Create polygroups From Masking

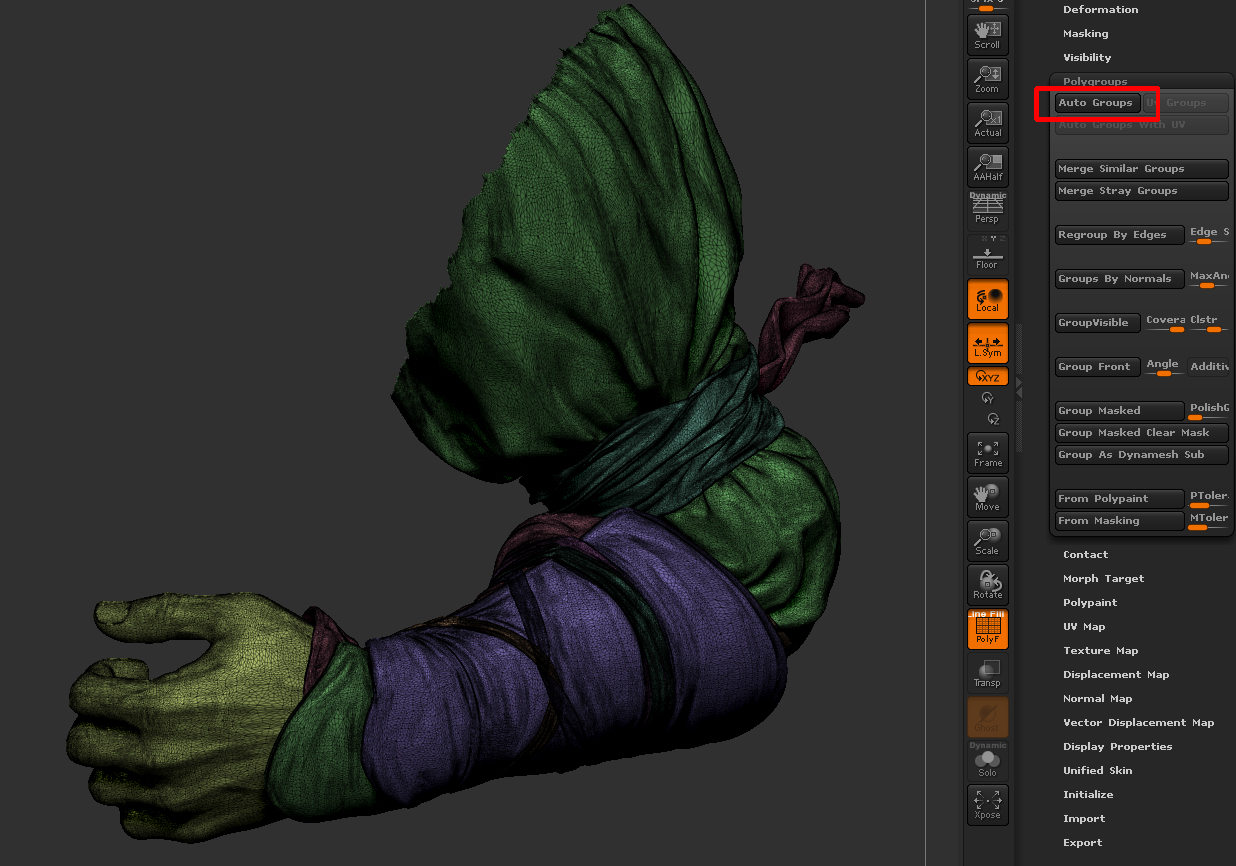coord(1120,521)
